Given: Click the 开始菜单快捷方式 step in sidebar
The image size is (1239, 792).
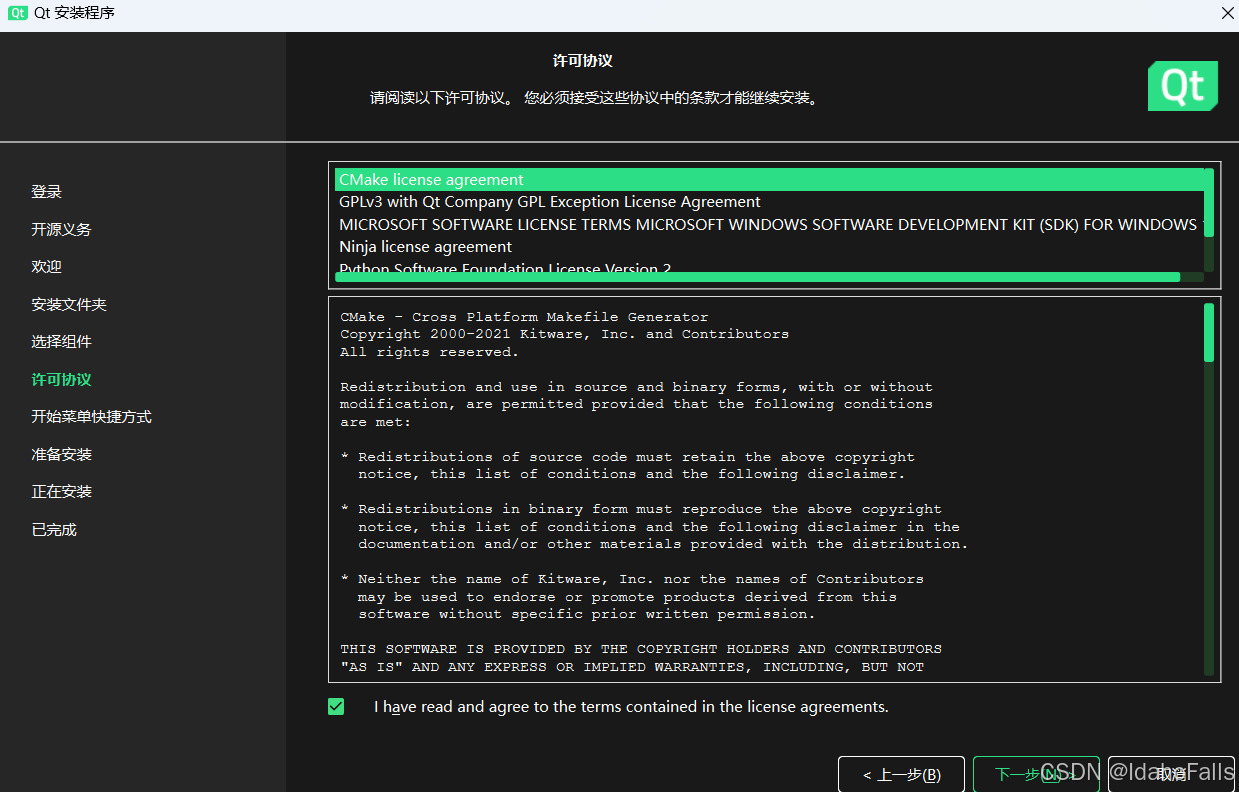Looking at the screenshot, I should [x=91, y=417].
